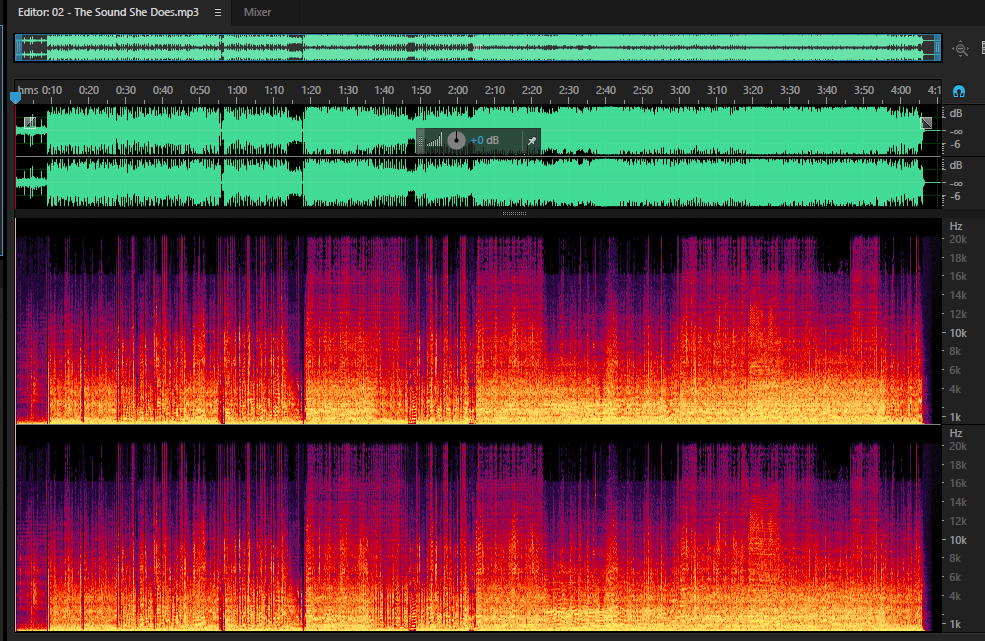Click the 3:00 mark on the time ruler

click(680, 90)
